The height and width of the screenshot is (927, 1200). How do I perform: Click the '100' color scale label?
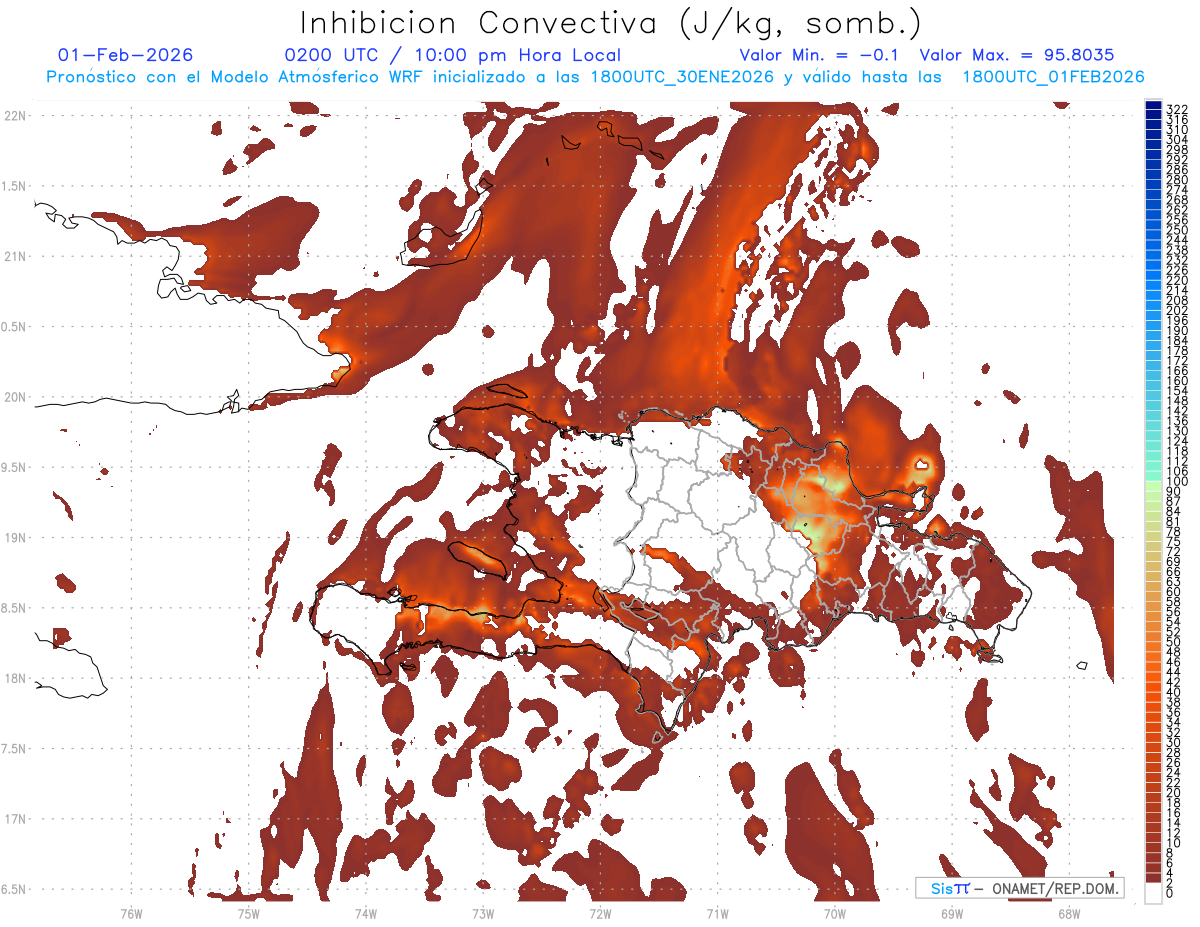coord(1177,482)
